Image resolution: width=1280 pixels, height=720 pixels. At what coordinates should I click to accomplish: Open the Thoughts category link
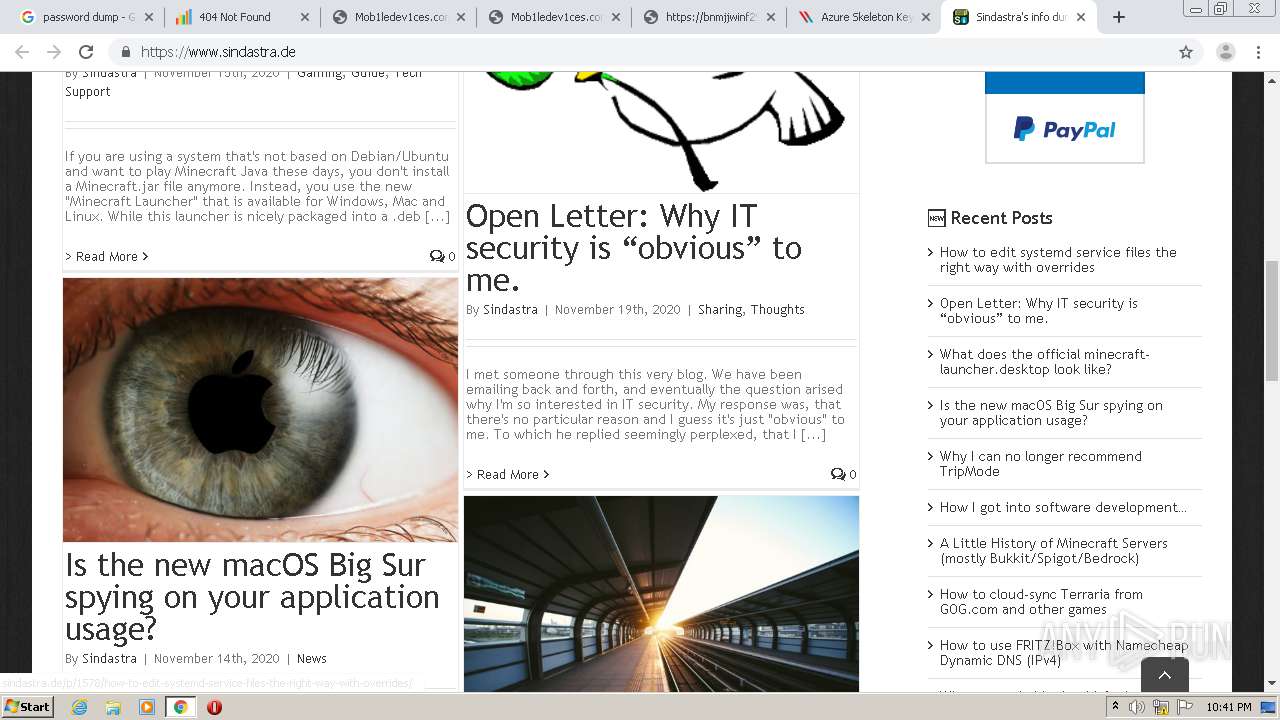point(777,309)
